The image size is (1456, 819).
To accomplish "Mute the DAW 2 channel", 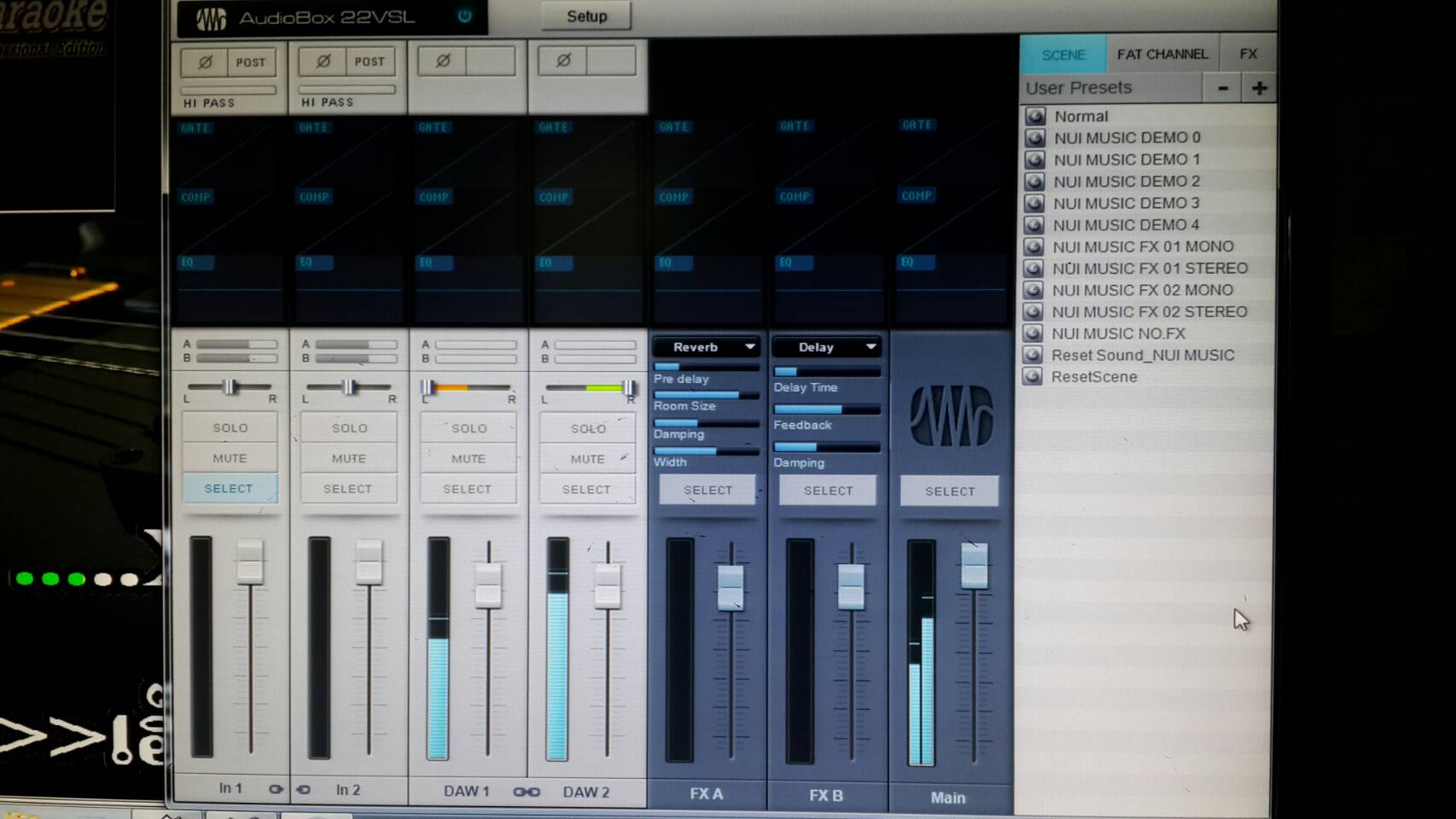I will click(587, 459).
